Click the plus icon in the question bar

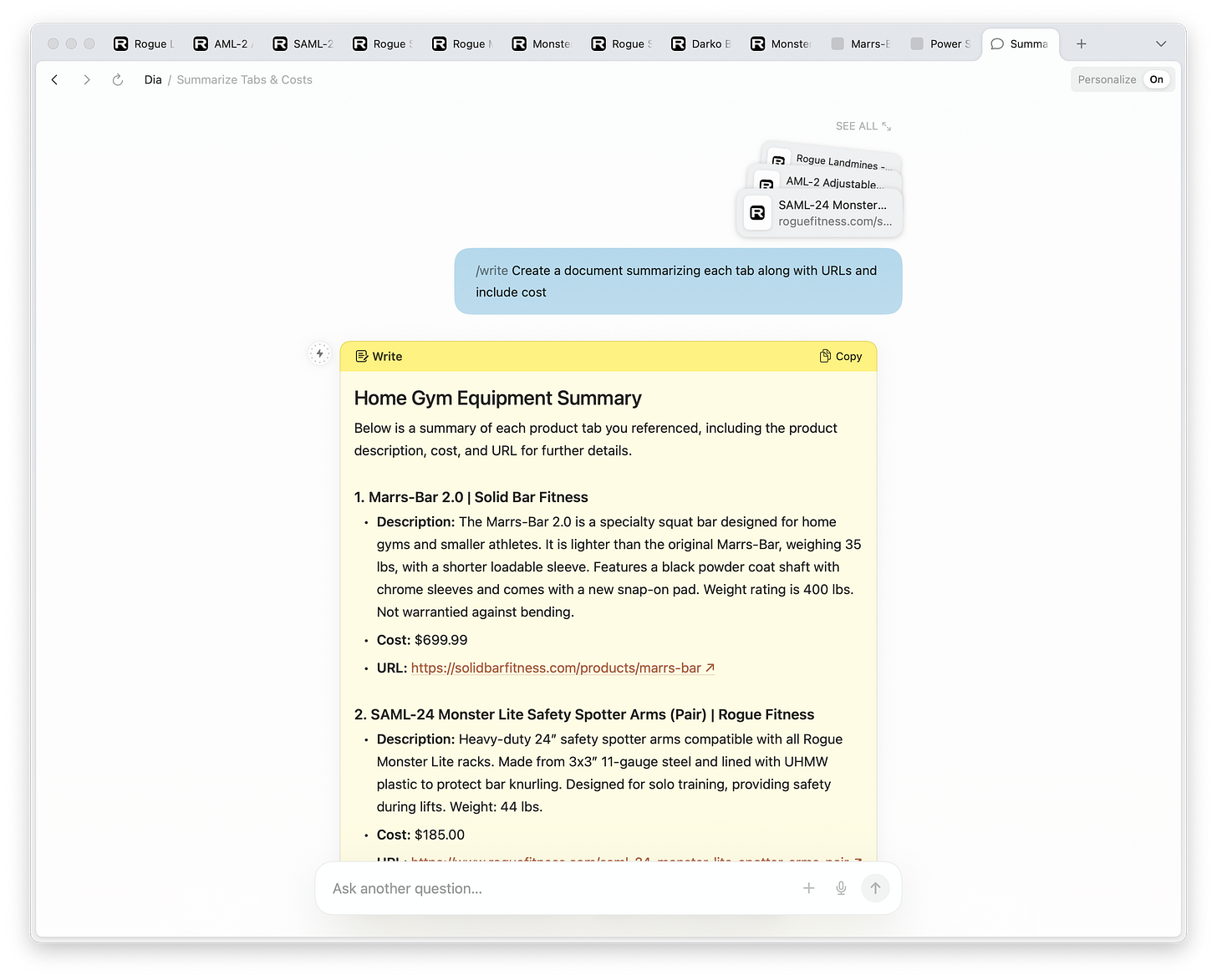coord(808,888)
